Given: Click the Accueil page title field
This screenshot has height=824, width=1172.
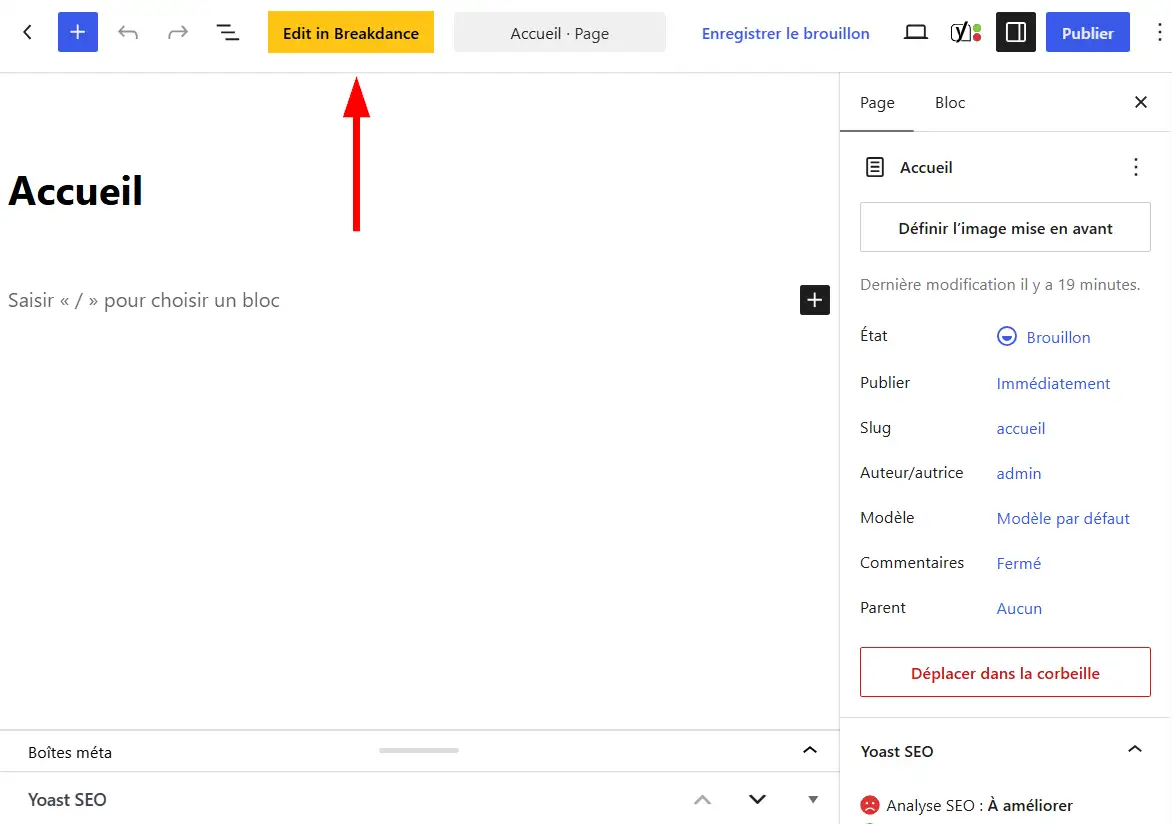Looking at the screenshot, I should [x=75, y=191].
